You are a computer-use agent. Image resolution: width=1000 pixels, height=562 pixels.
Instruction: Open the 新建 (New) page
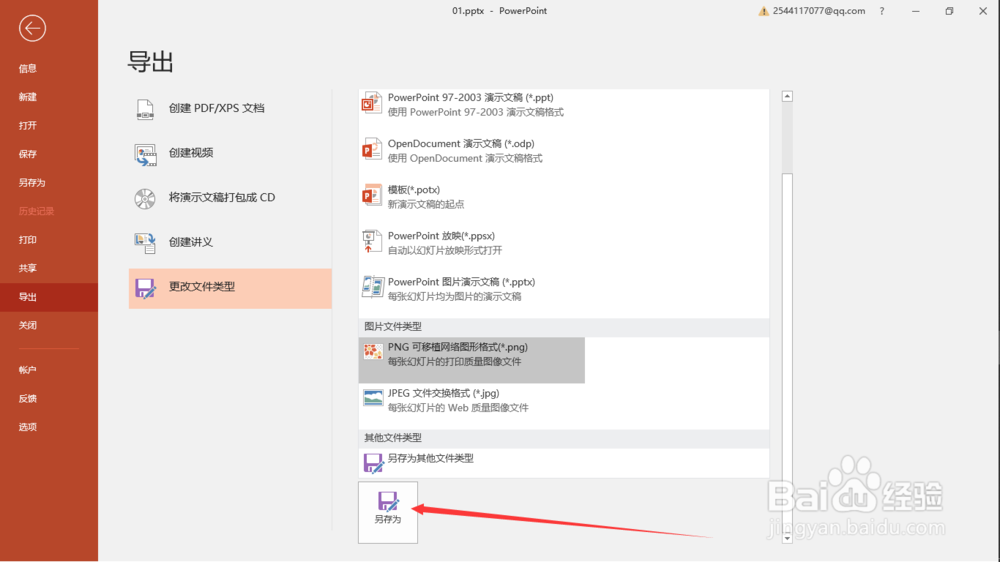coord(27,97)
